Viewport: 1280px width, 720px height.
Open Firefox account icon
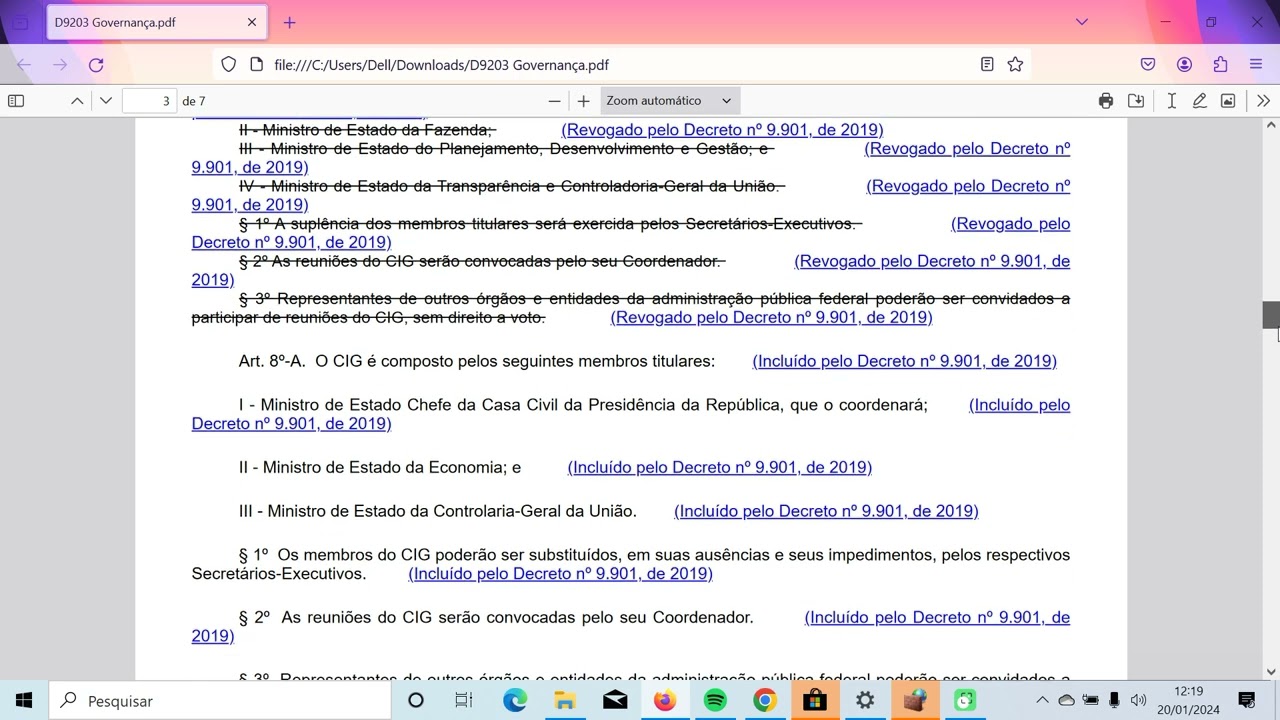pyautogui.click(x=1184, y=65)
